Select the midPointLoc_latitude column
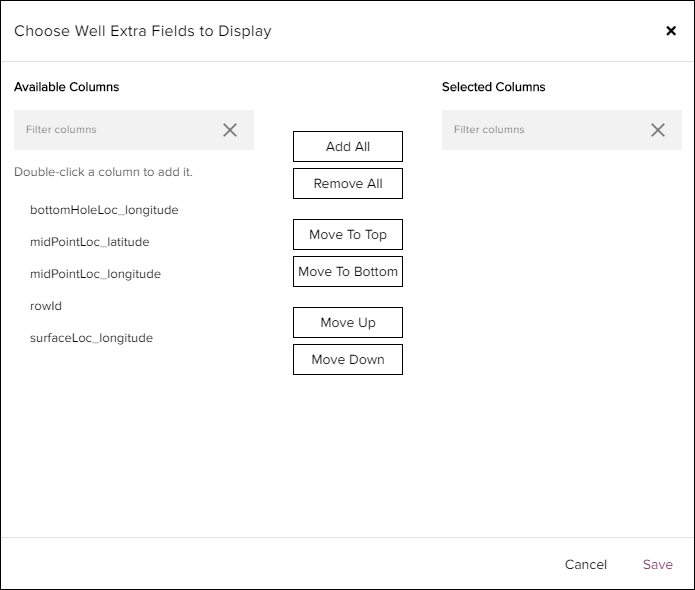Screen dimensions: 695x590 click(x=90, y=242)
